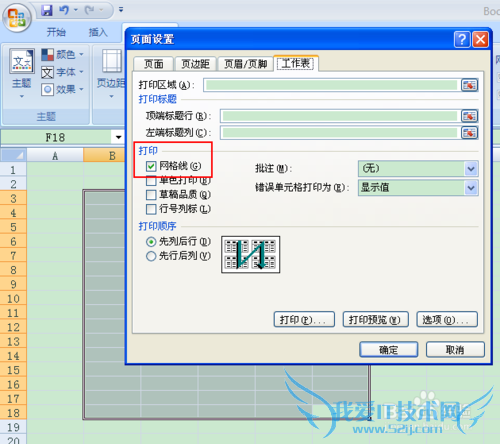Image resolution: width=500 pixels, height=444 pixels.
Task: Enable the 草稿品质 checkbox
Action: tap(151, 195)
